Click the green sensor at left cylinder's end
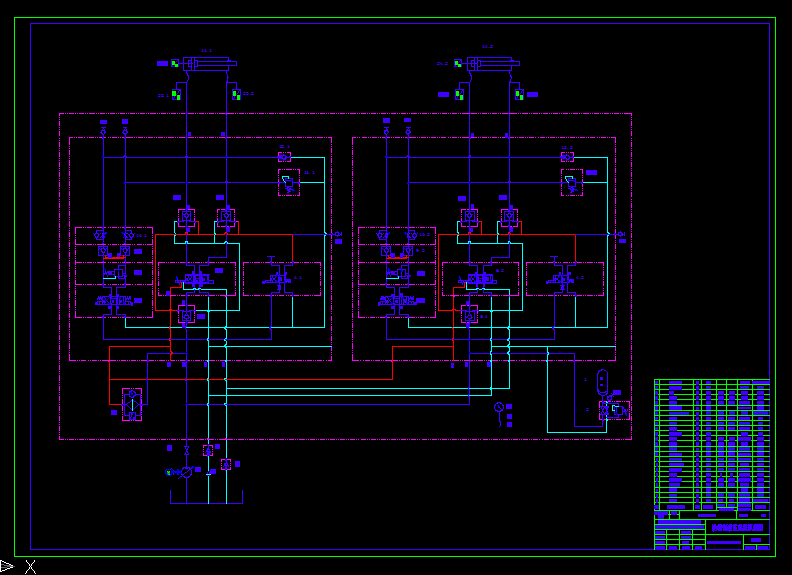Image resolution: width=792 pixels, height=575 pixels. (175, 63)
